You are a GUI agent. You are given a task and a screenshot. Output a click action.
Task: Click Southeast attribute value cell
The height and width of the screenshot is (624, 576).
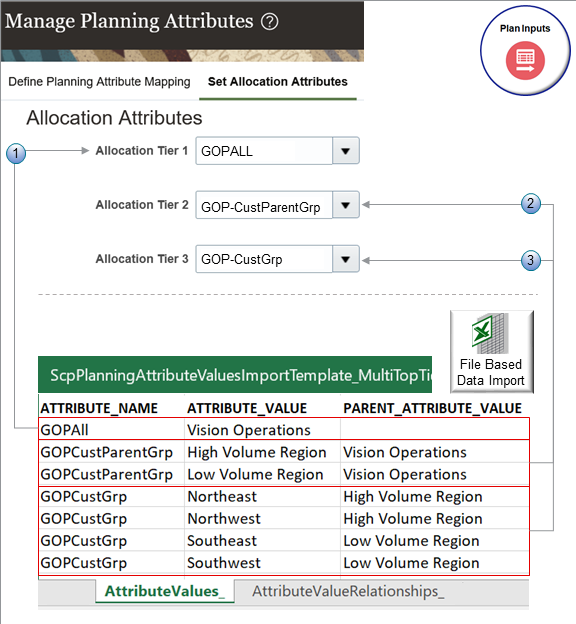pyautogui.click(x=262, y=541)
